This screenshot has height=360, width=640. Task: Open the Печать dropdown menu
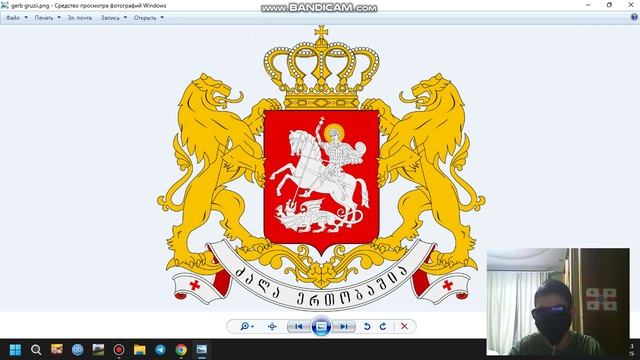coord(47,18)
